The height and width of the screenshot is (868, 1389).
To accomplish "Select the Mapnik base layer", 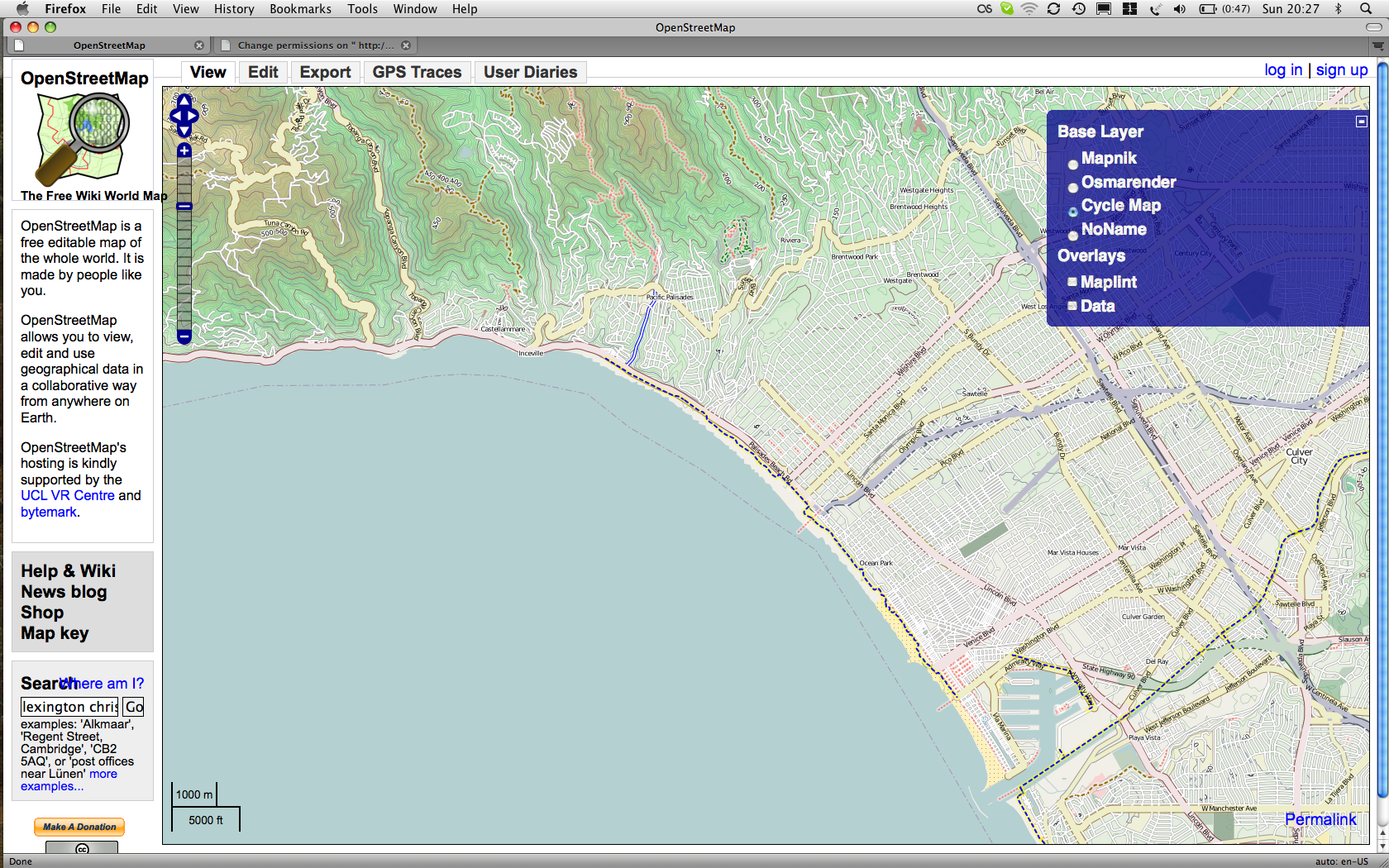I will click(x=1073, y=164).
